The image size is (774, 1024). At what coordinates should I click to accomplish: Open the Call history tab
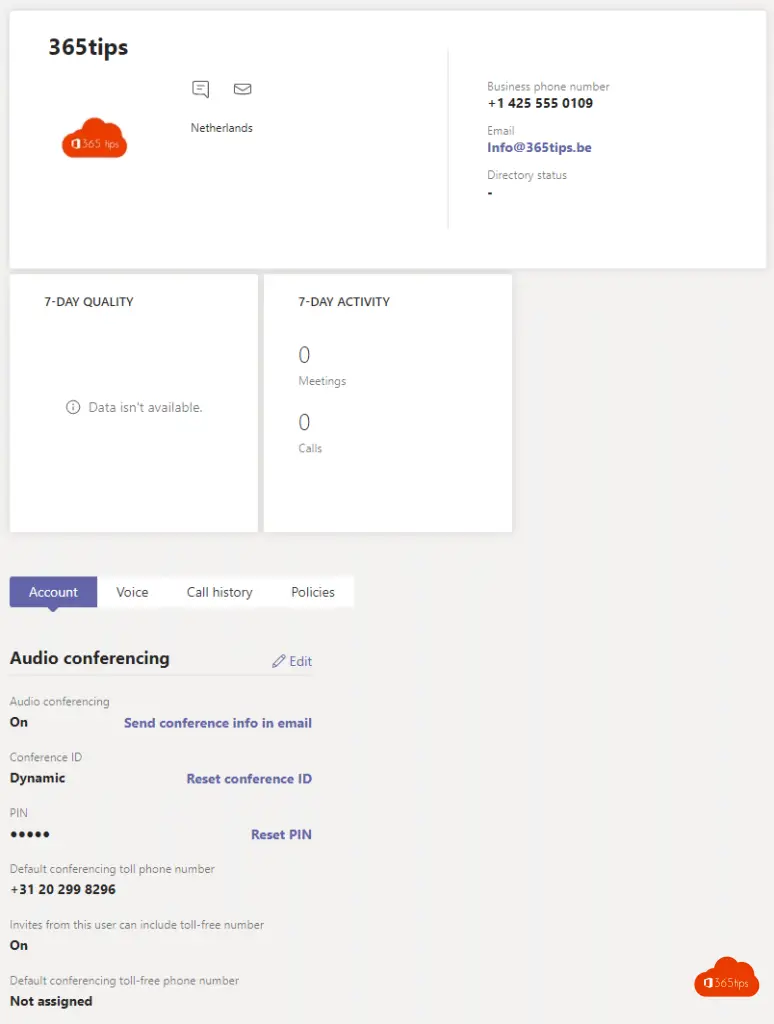click(x=219, y=592)
